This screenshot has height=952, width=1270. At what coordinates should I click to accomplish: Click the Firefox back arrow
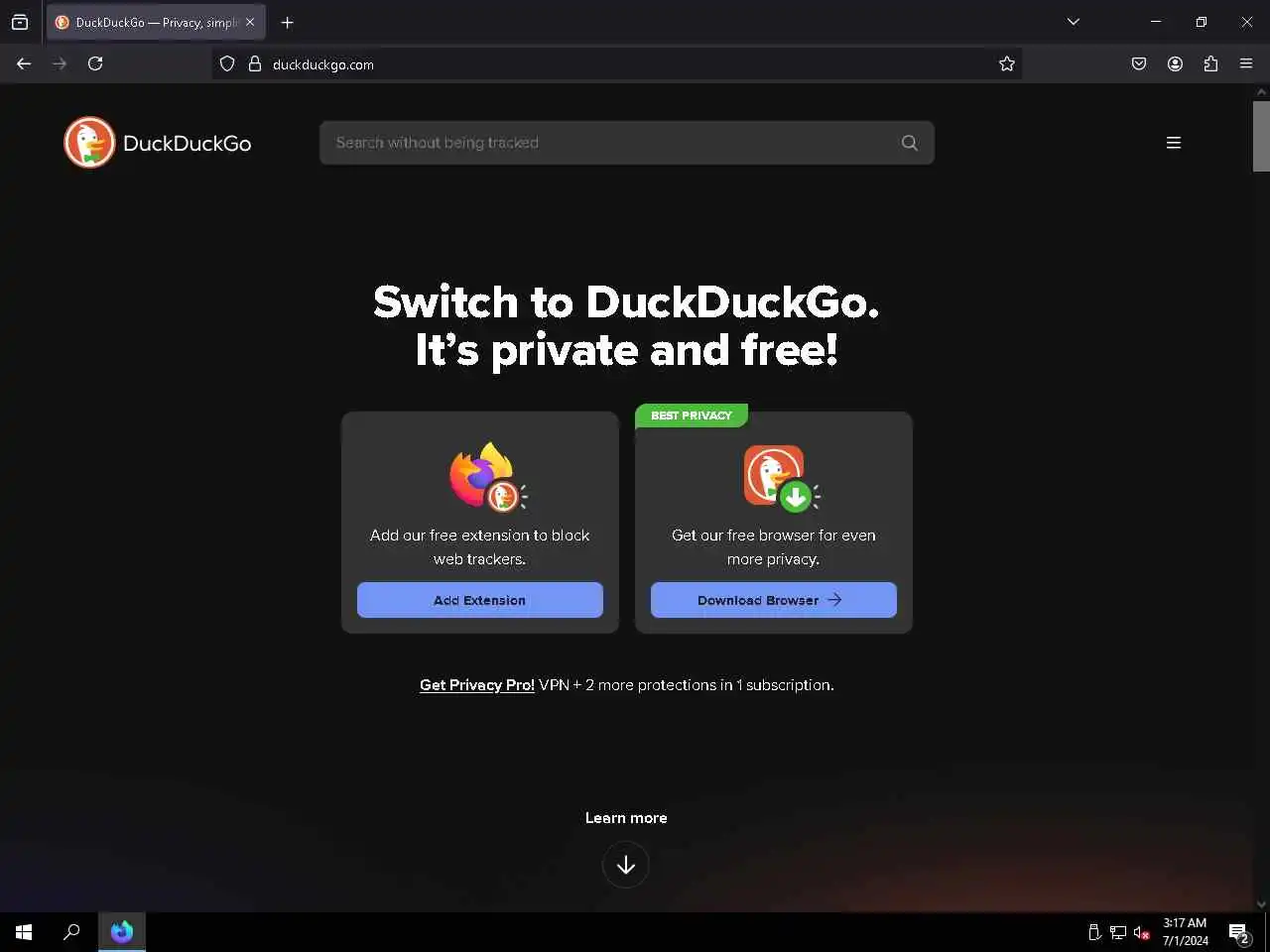click(24, 63)
